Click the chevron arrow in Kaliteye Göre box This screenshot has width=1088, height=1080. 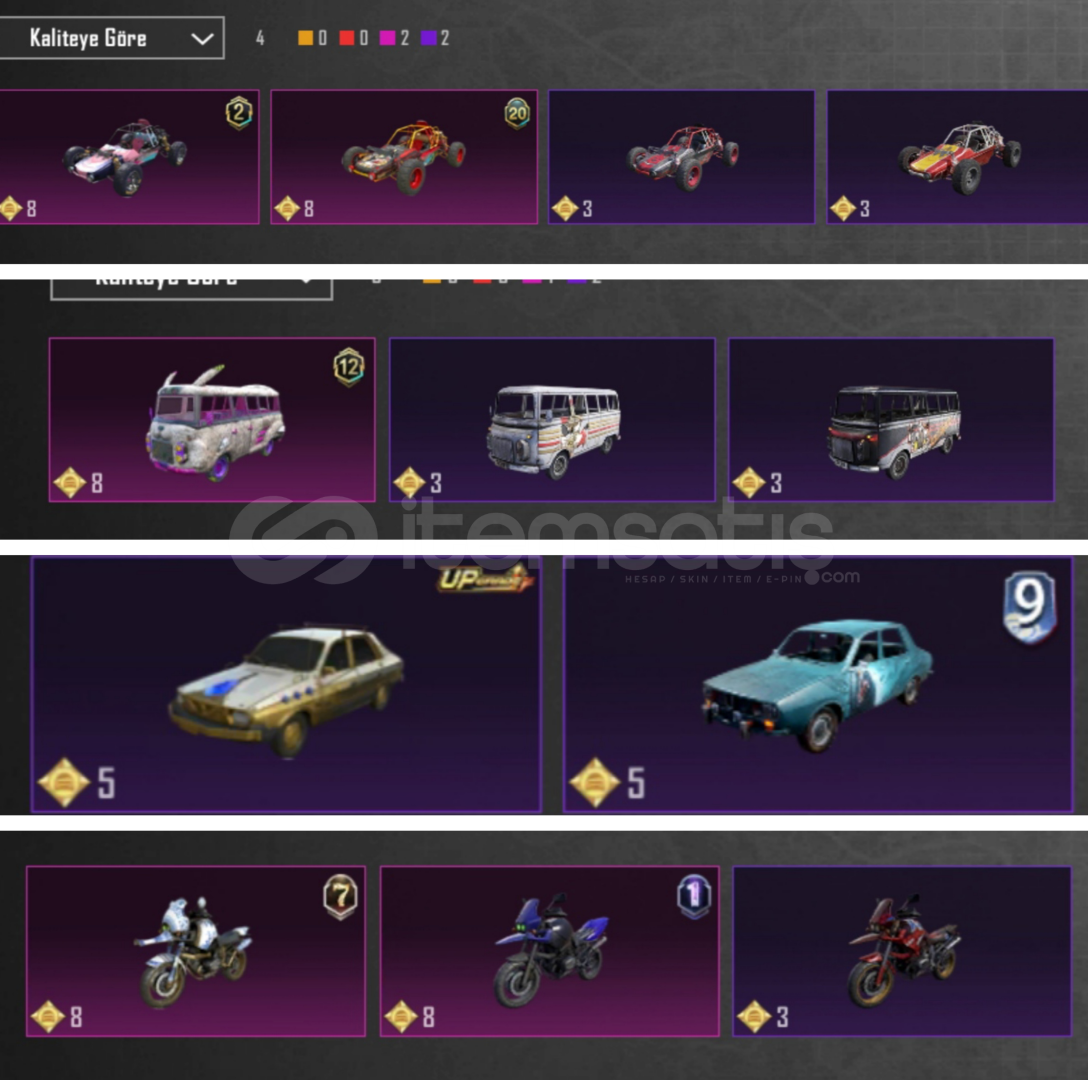(x=202, y=38)
